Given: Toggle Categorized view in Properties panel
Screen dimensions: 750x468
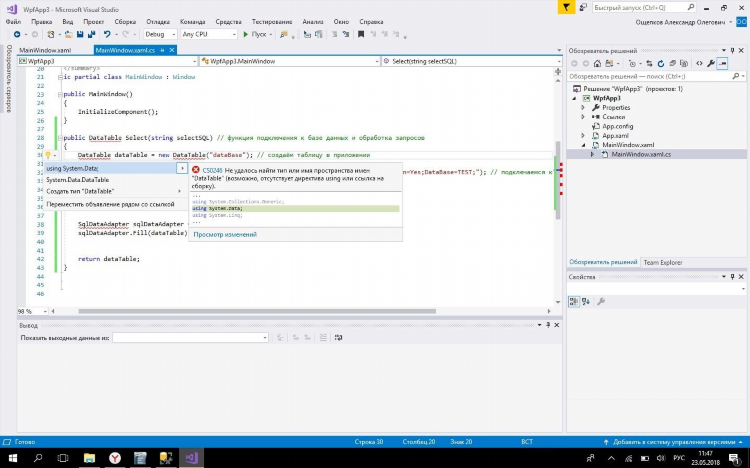Looking at the screenshot, I should [x=574, y=301].
